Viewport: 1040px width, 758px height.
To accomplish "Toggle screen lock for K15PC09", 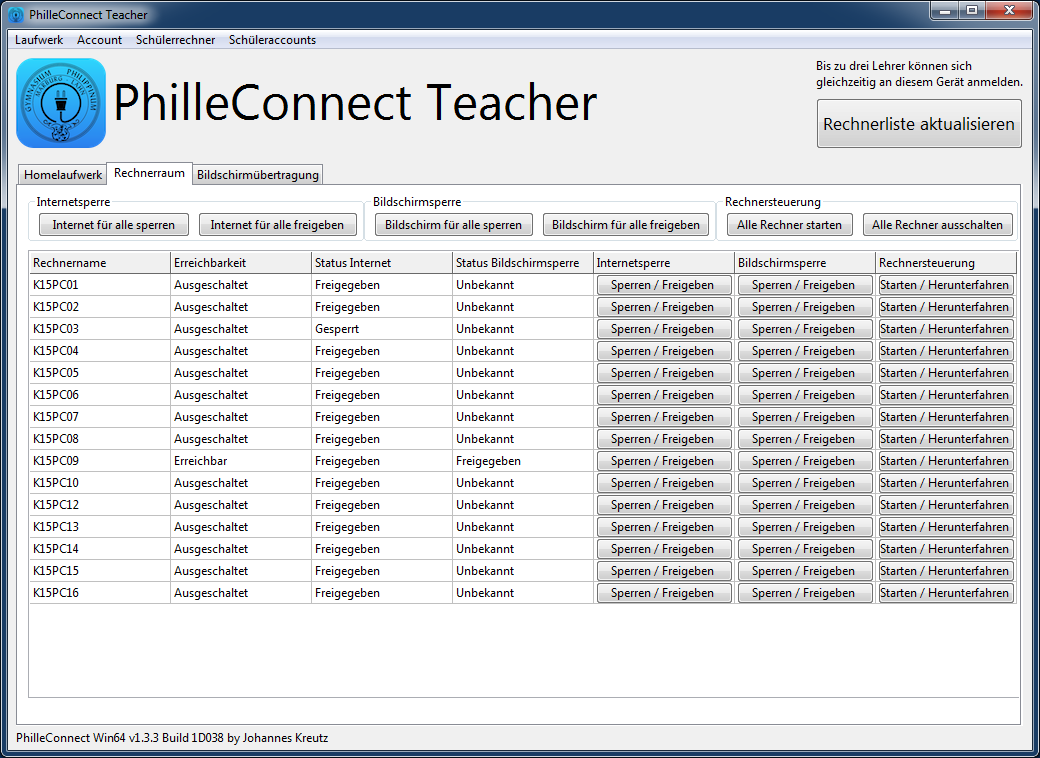I will point(804,461).
